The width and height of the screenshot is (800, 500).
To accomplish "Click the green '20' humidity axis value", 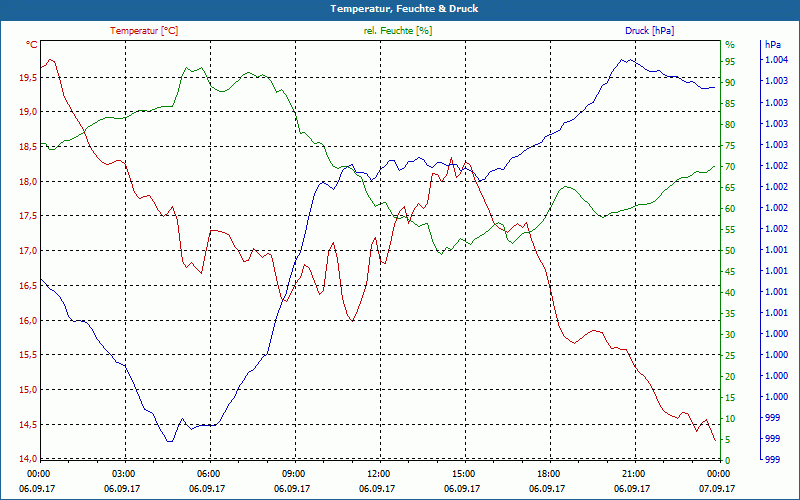I will click(730, 377).
